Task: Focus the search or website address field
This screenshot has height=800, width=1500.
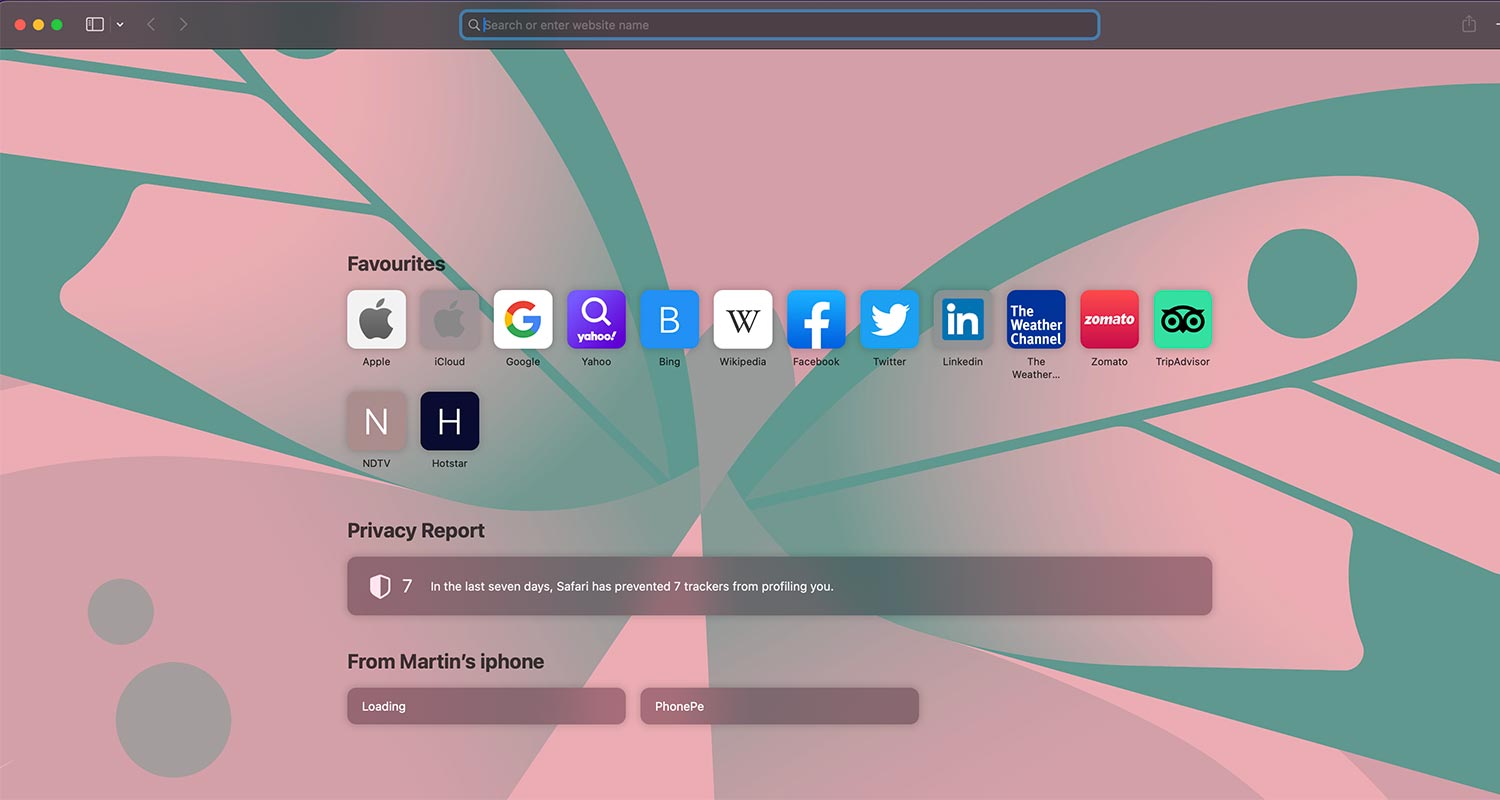Action: 780,25
